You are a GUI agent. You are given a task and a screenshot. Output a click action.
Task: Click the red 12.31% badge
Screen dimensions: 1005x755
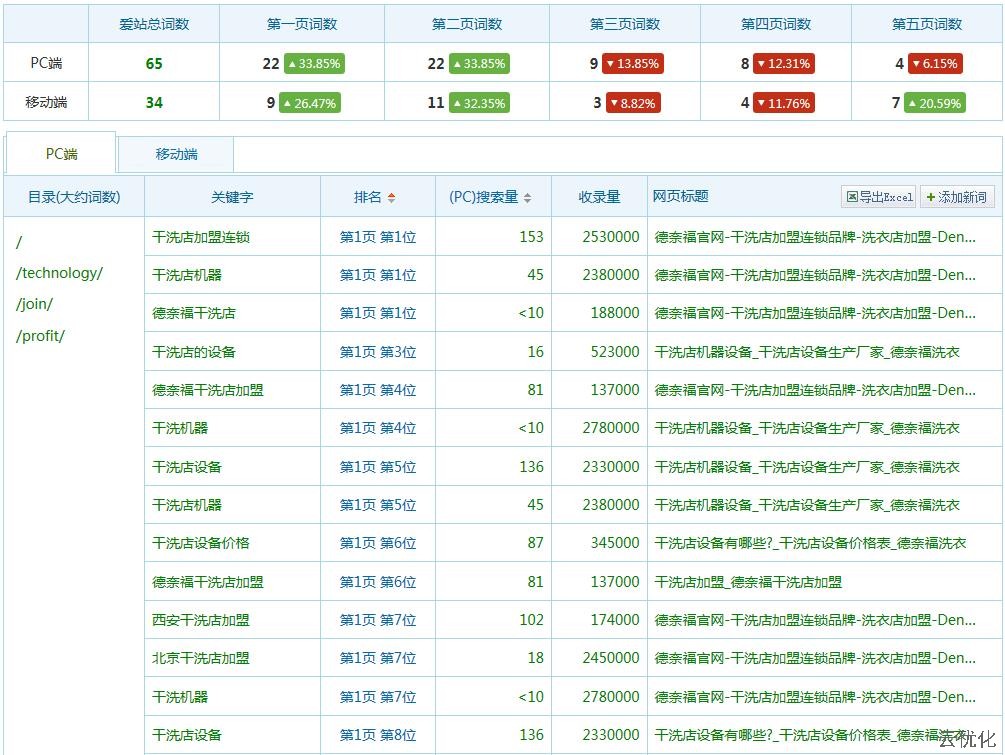tap(784, 63)
